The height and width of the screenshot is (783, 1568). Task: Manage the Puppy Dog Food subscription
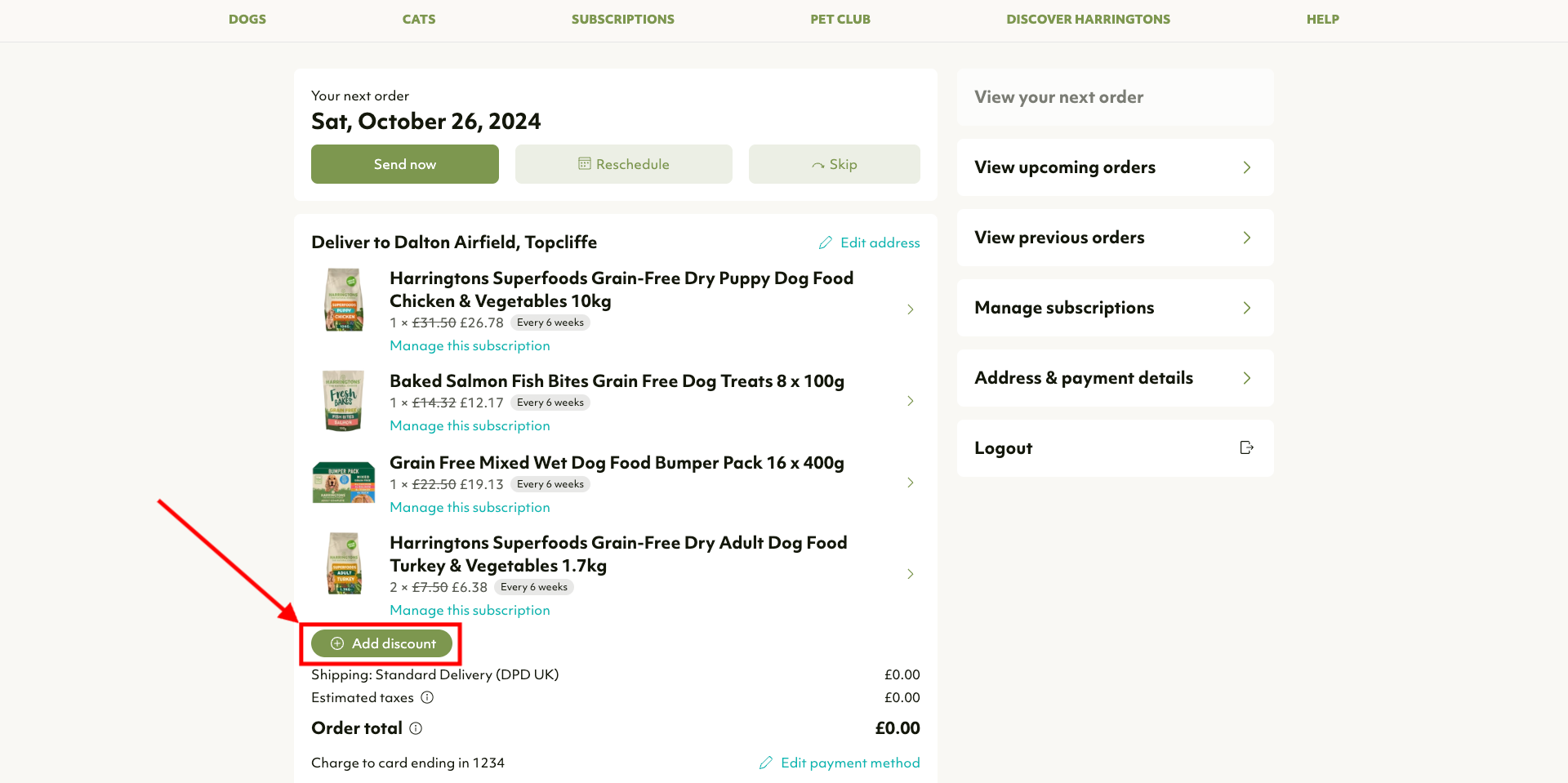[470, 345]
